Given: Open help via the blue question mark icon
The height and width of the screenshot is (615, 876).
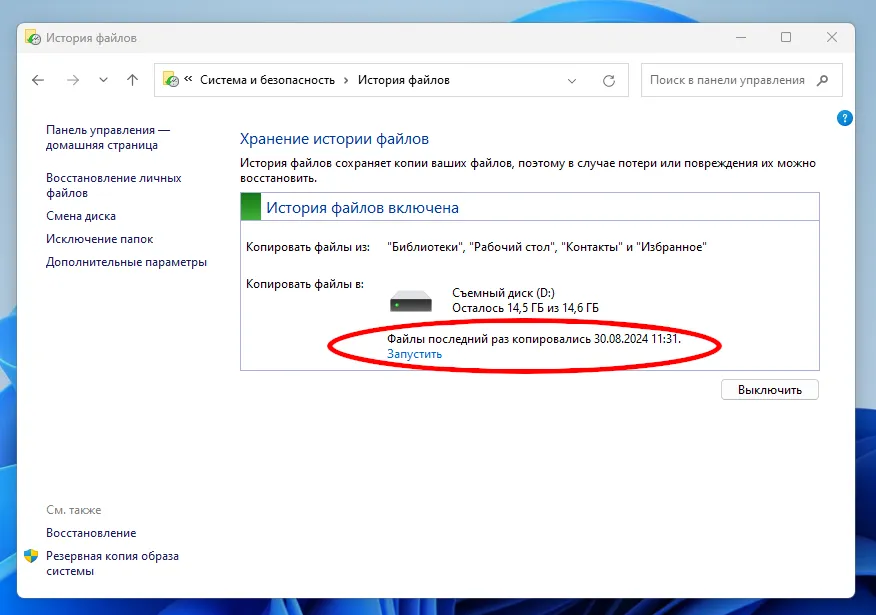Looking at the screenshot, I should click(x=844, y=118).
